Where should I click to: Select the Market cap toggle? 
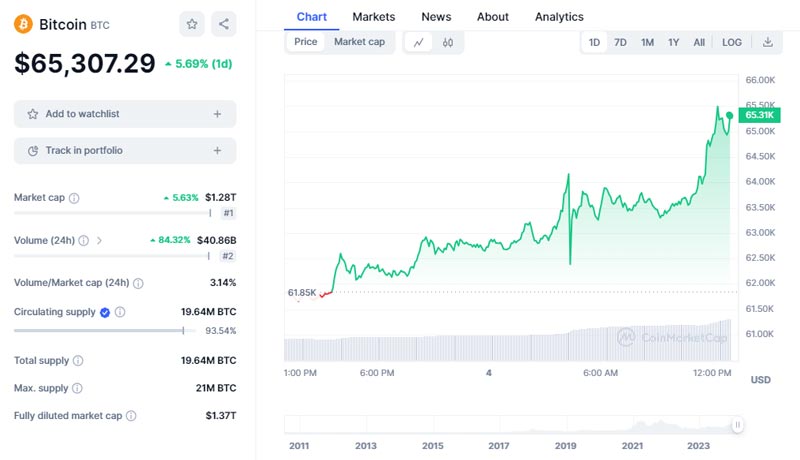pyautogui.click(x=359, y=42)
